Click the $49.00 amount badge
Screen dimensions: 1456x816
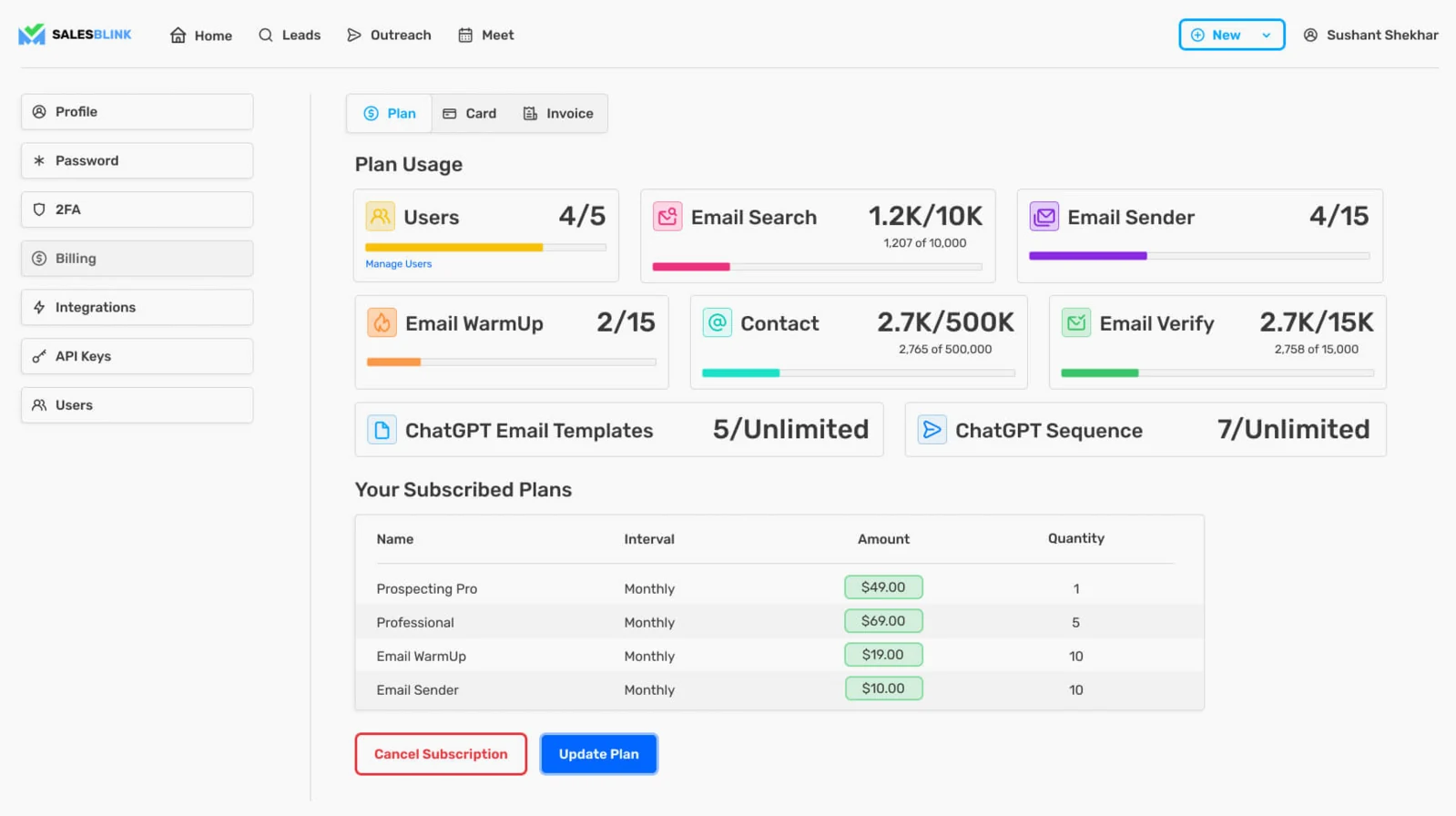click(x=883, y=587)
